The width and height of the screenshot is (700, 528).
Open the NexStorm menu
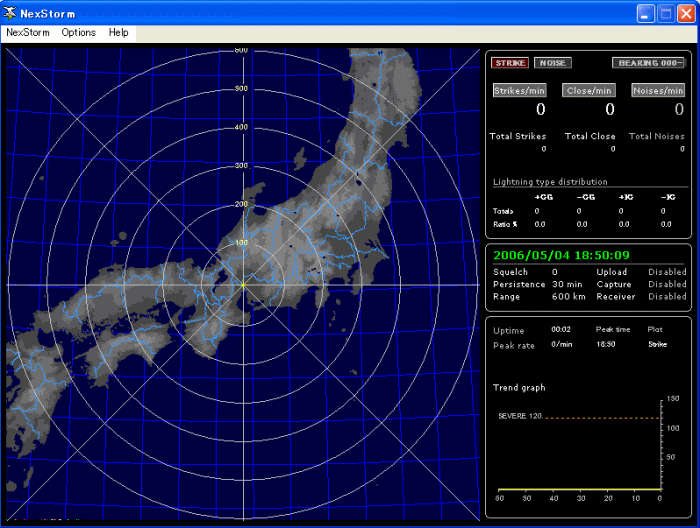pos(27,33)
